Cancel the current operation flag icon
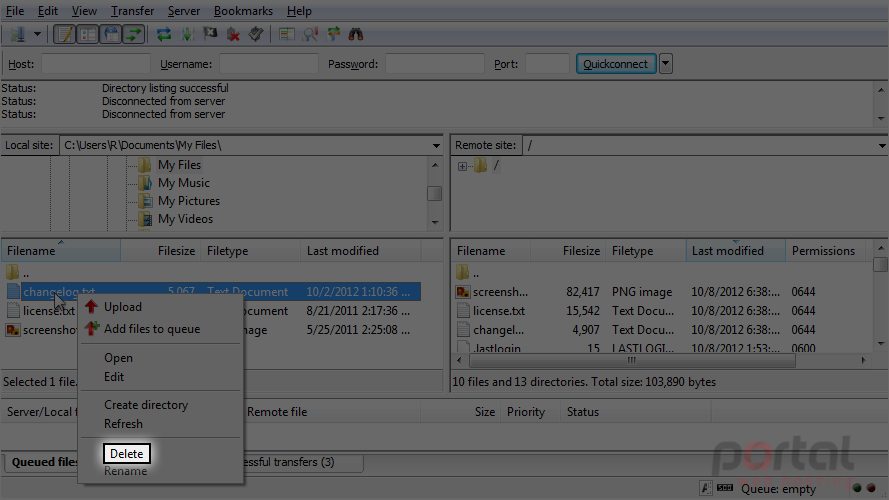Viewport: 889px width, 500px height. 210,35
